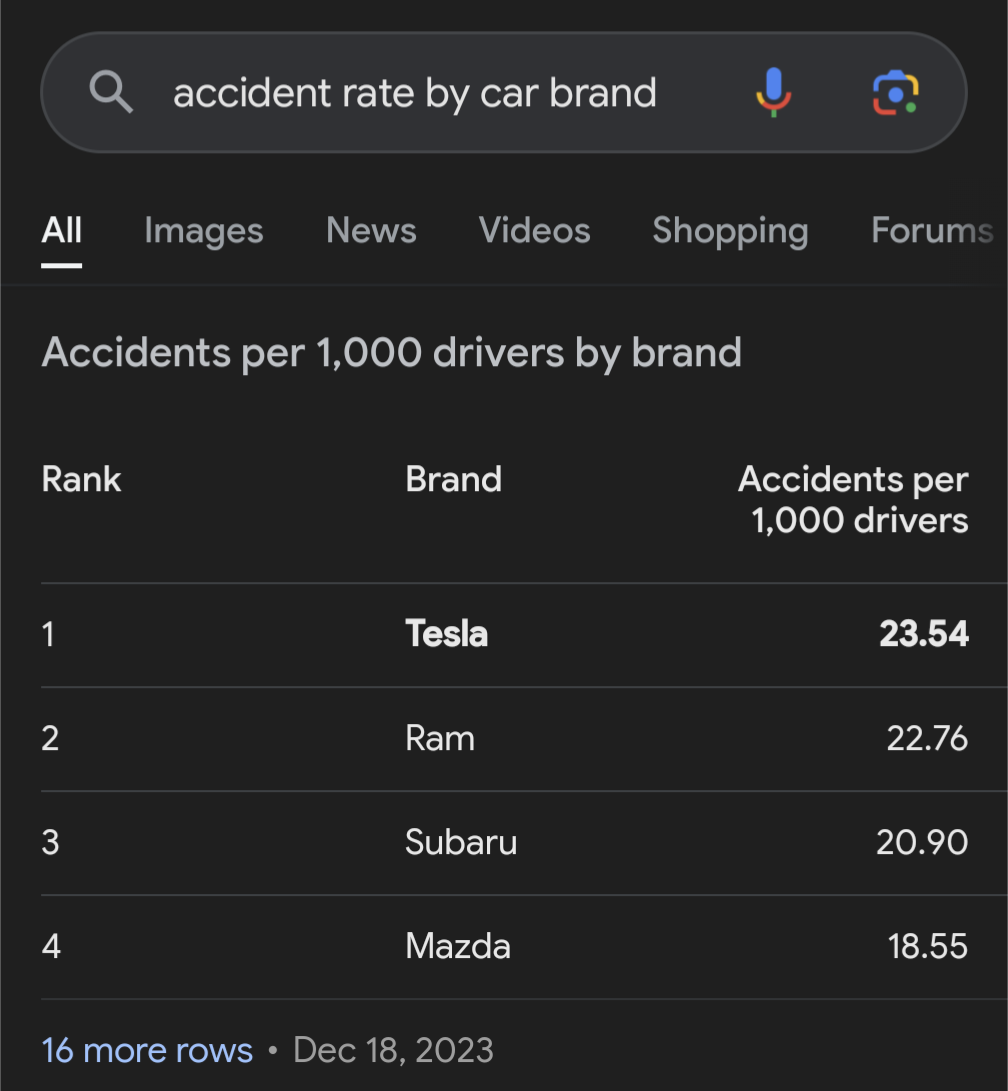Click Subaru in the table
1008x1091 pixels.
coord(461,842)
